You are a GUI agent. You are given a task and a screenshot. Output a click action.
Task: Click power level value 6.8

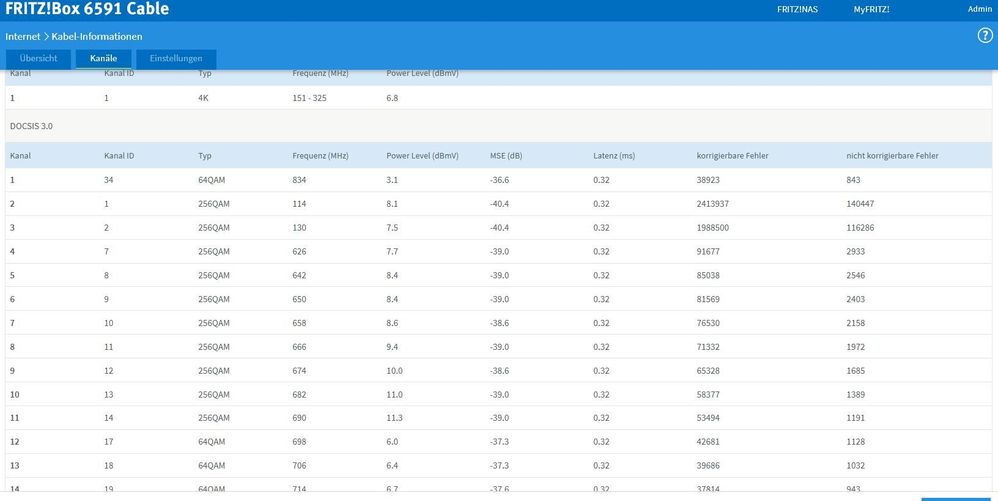pyautogui.click(x=392, y=98)
